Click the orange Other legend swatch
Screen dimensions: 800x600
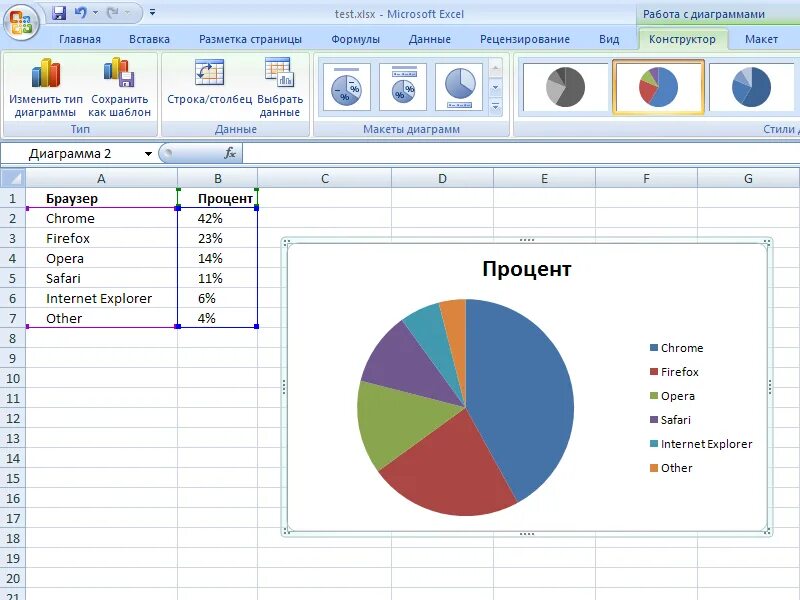click(x=654, y=468)
